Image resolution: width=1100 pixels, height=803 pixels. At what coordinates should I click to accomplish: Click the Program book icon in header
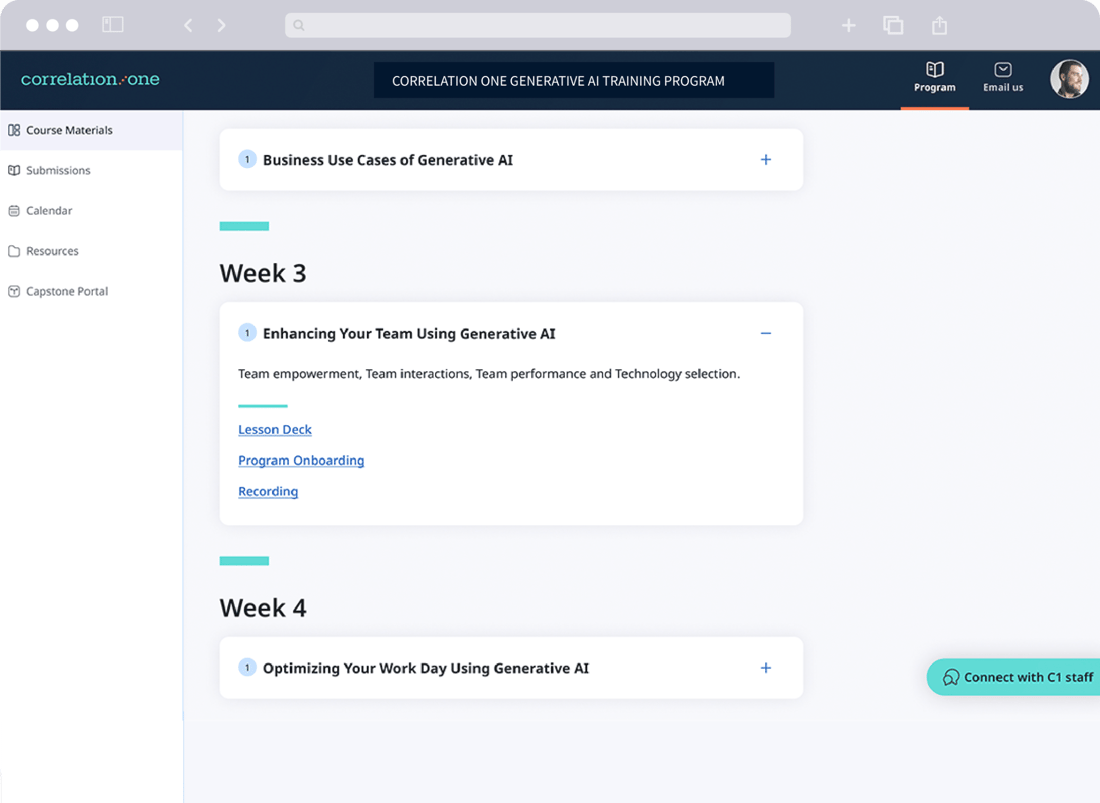pos(934,70)
